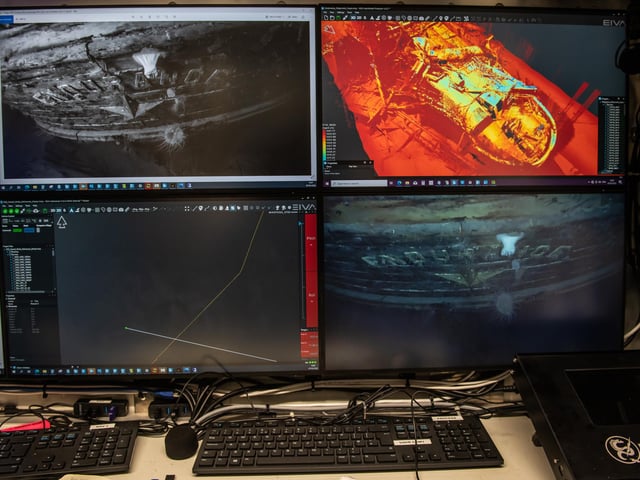The image size is (640, 480).
Task: Toggle eye visibility icon on bottom-left toolbar
Action: (x=36, y=211)
